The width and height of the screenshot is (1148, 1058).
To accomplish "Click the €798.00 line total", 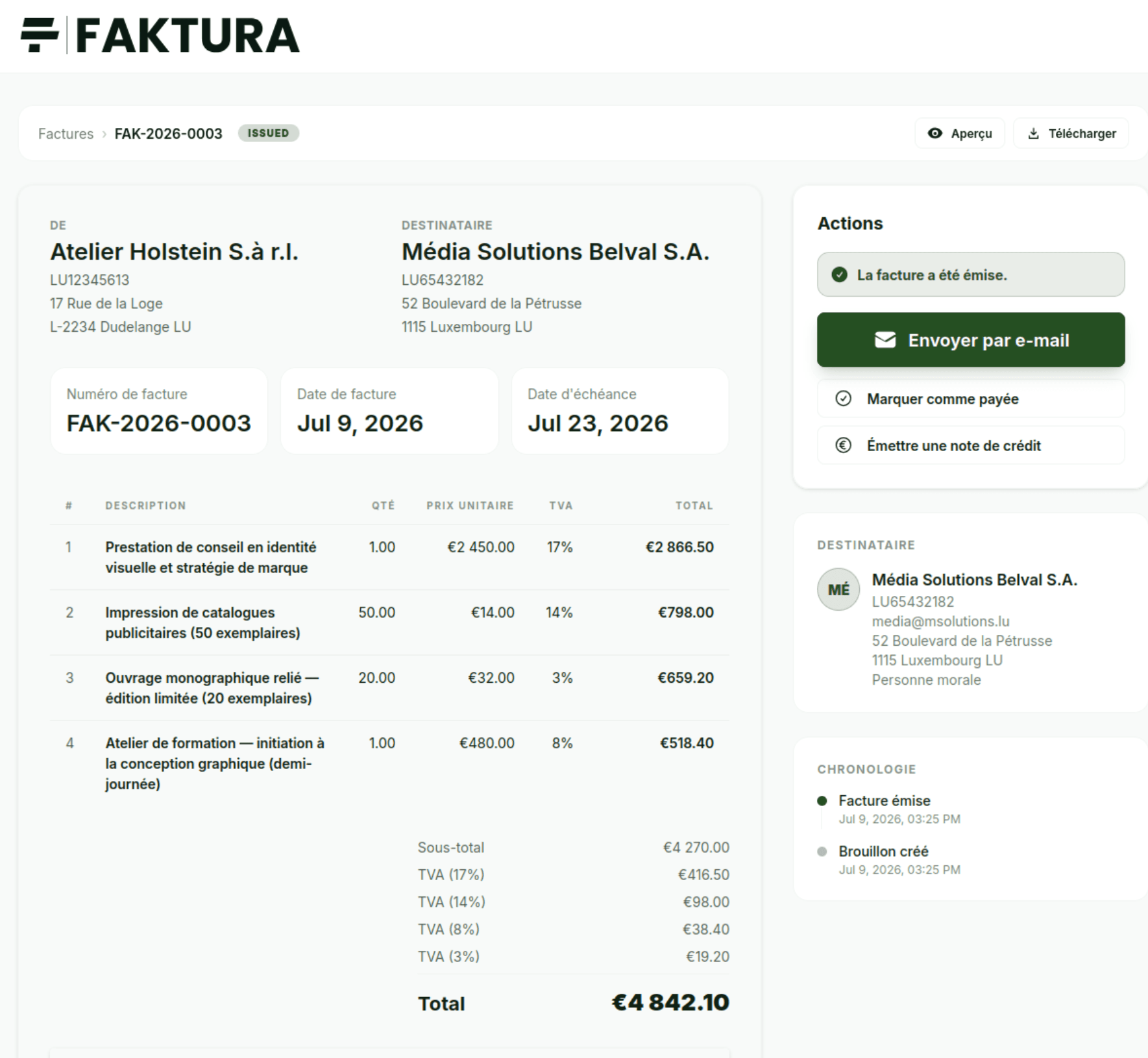I will [685, 612].
